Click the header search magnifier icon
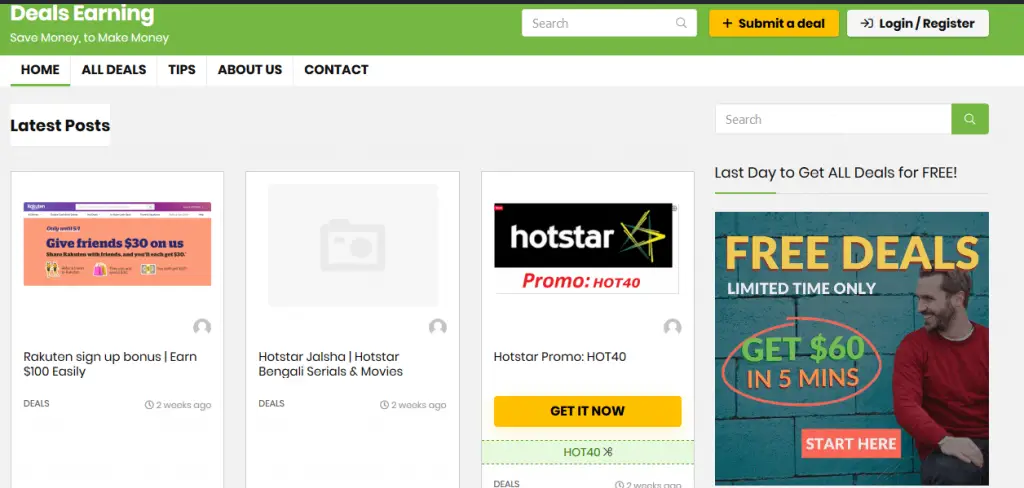The width and height of the screenshot is (1024, 488). pos(681,23)
